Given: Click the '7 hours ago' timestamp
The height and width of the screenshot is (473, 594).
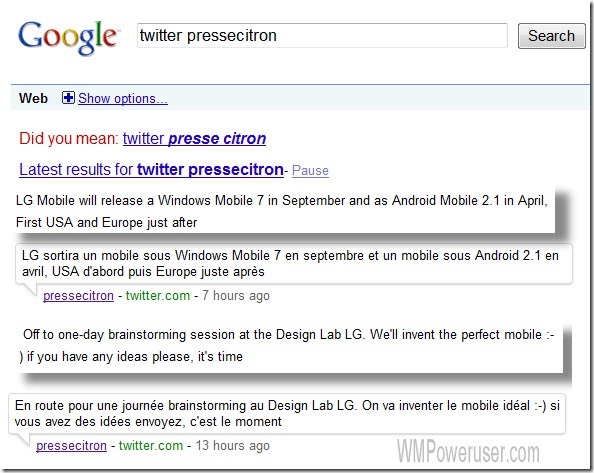Looking at the screenshot, I should 236,295.
